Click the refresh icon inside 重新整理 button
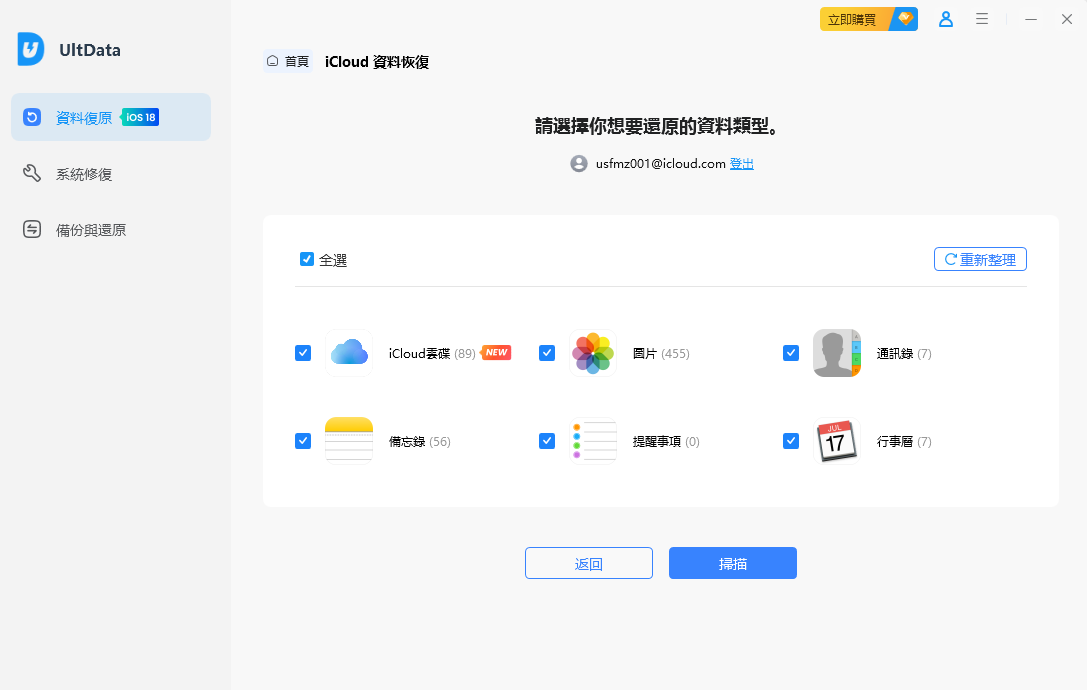 [x=949, y=258]
